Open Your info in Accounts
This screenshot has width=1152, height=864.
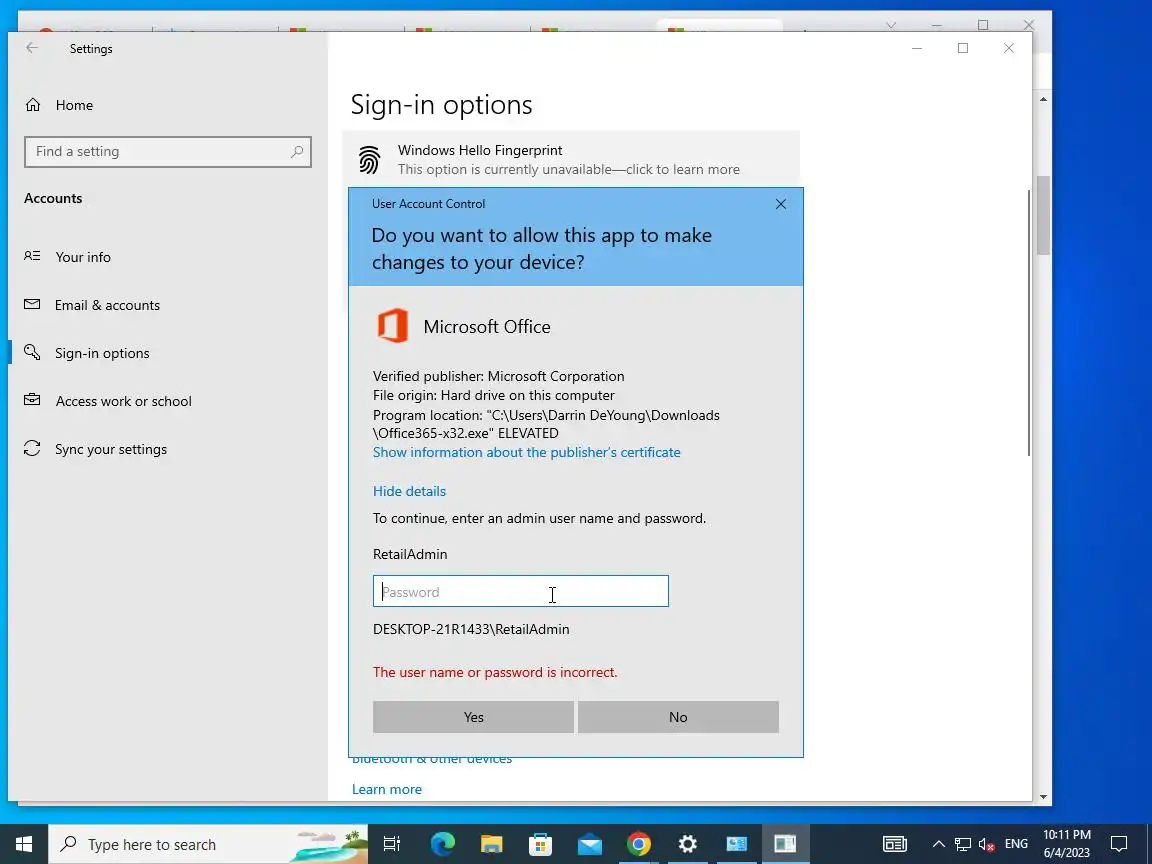coord(82,257)
